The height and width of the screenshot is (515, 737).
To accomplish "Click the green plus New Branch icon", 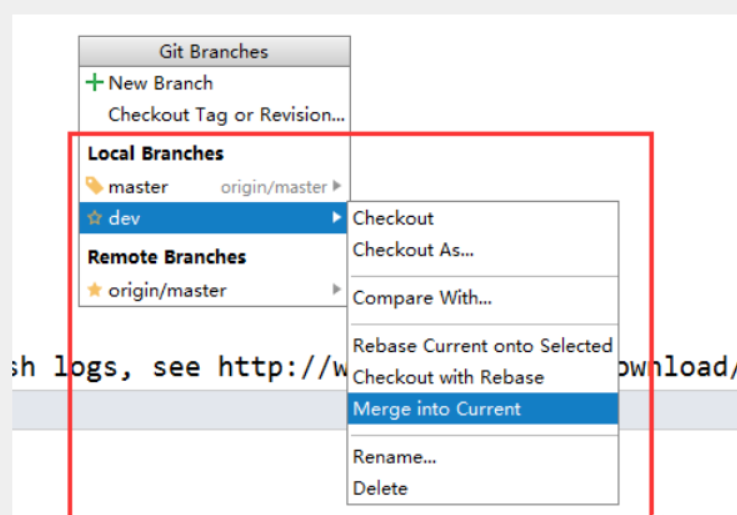I will [94, 83].
